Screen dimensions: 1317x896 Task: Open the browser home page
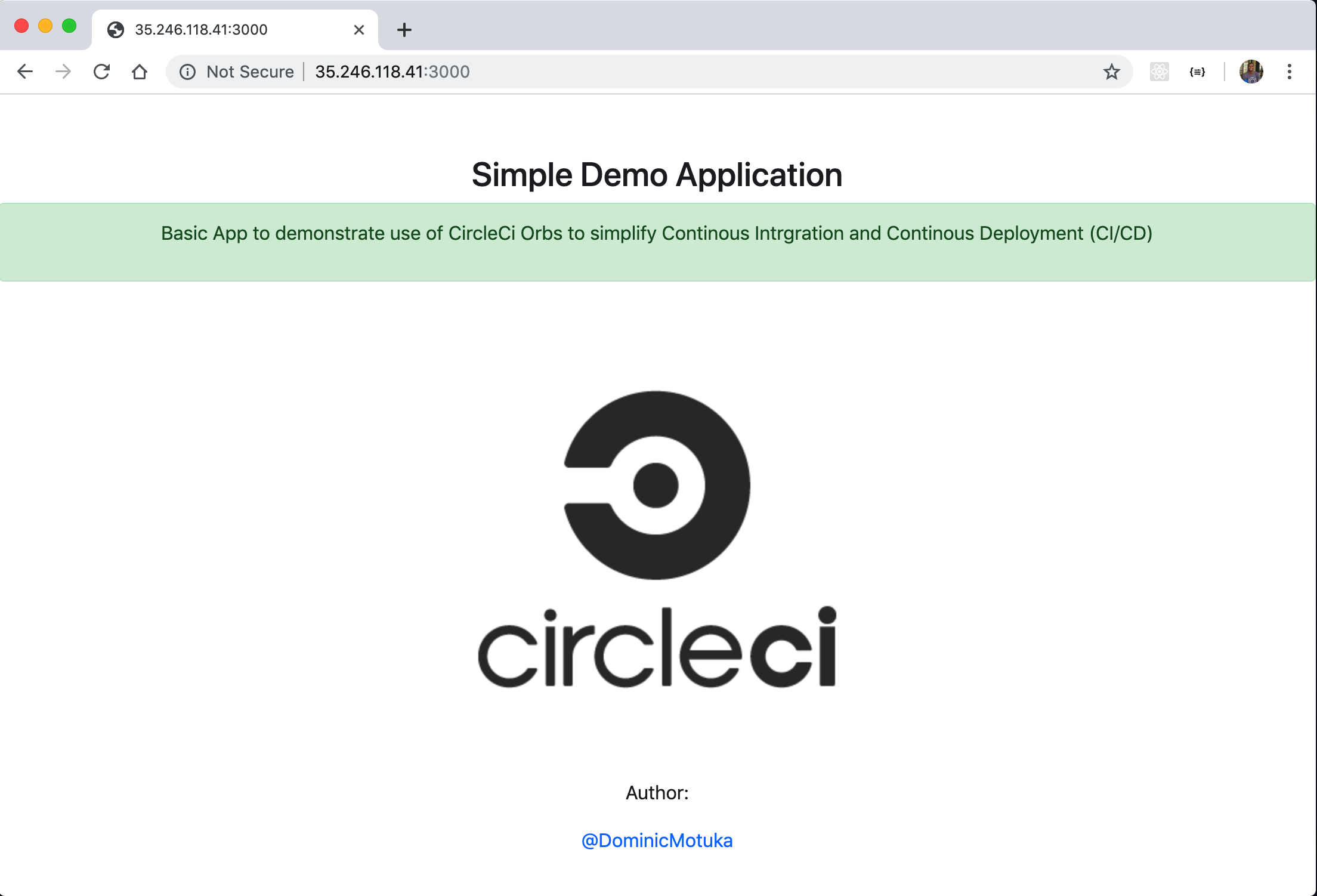(x=140, y=72)
